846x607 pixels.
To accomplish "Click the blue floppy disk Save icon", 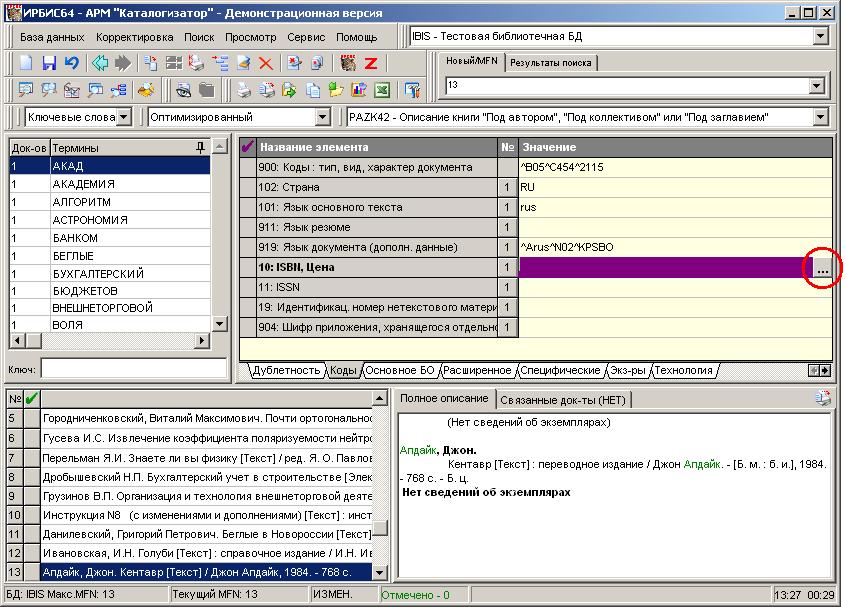I will click(x=49, y=63).
